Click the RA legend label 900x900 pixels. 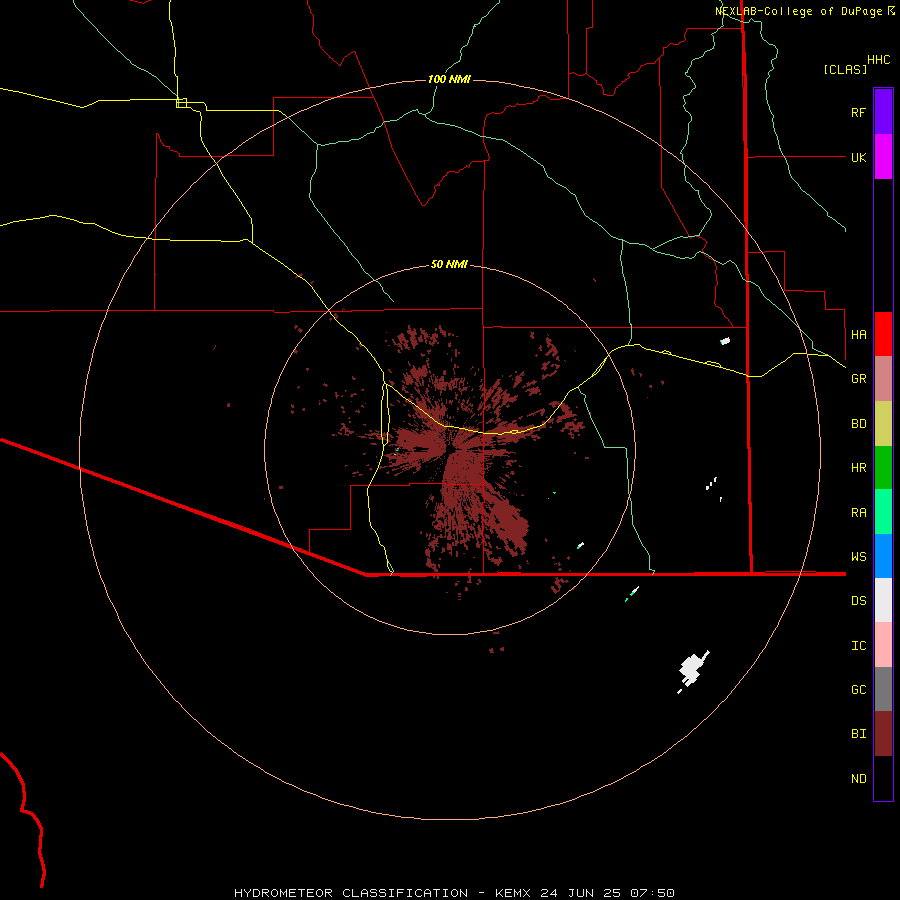coord(858,513)
